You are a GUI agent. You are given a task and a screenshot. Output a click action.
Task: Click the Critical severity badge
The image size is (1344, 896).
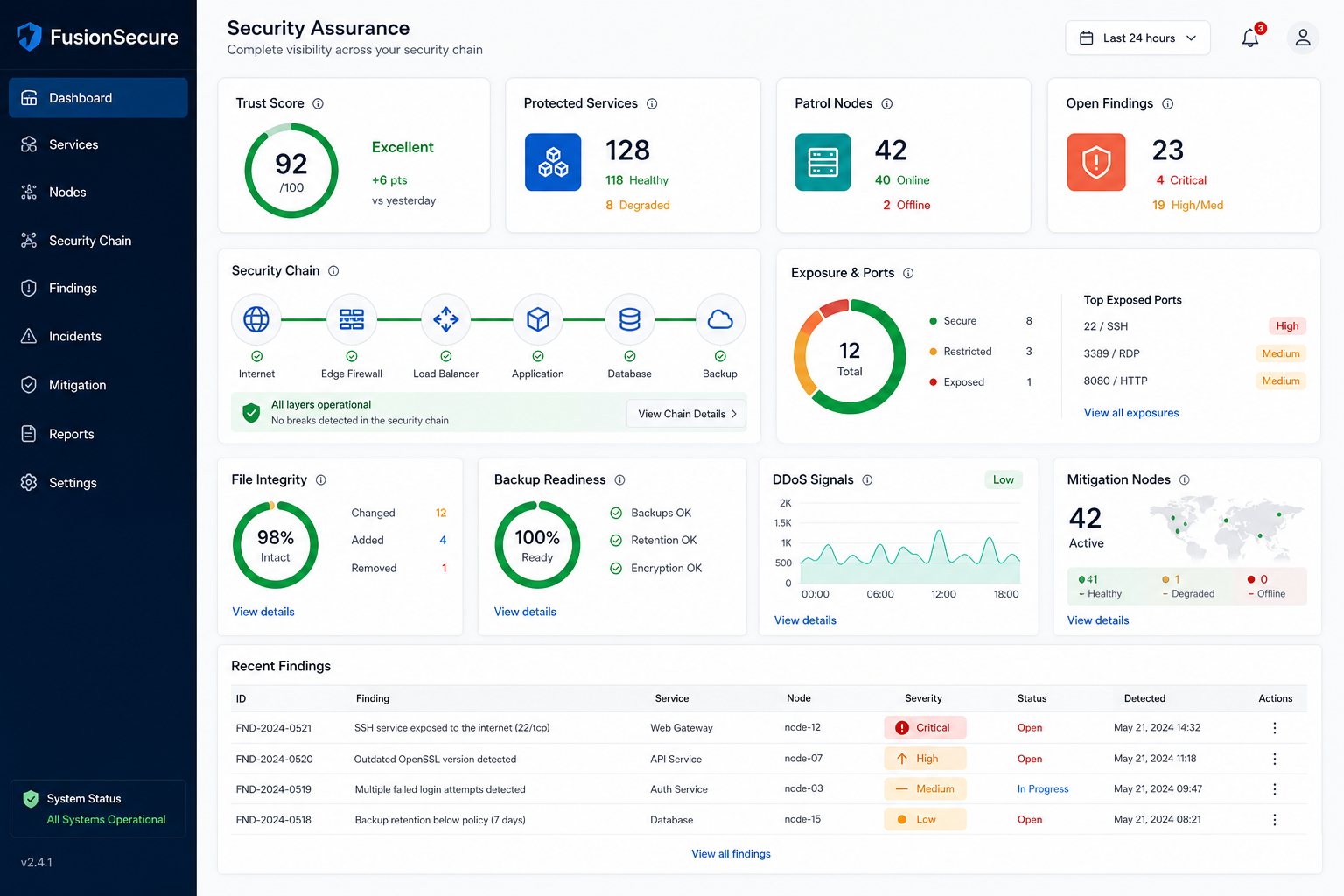pyautogui.click(x=925, y=728)
